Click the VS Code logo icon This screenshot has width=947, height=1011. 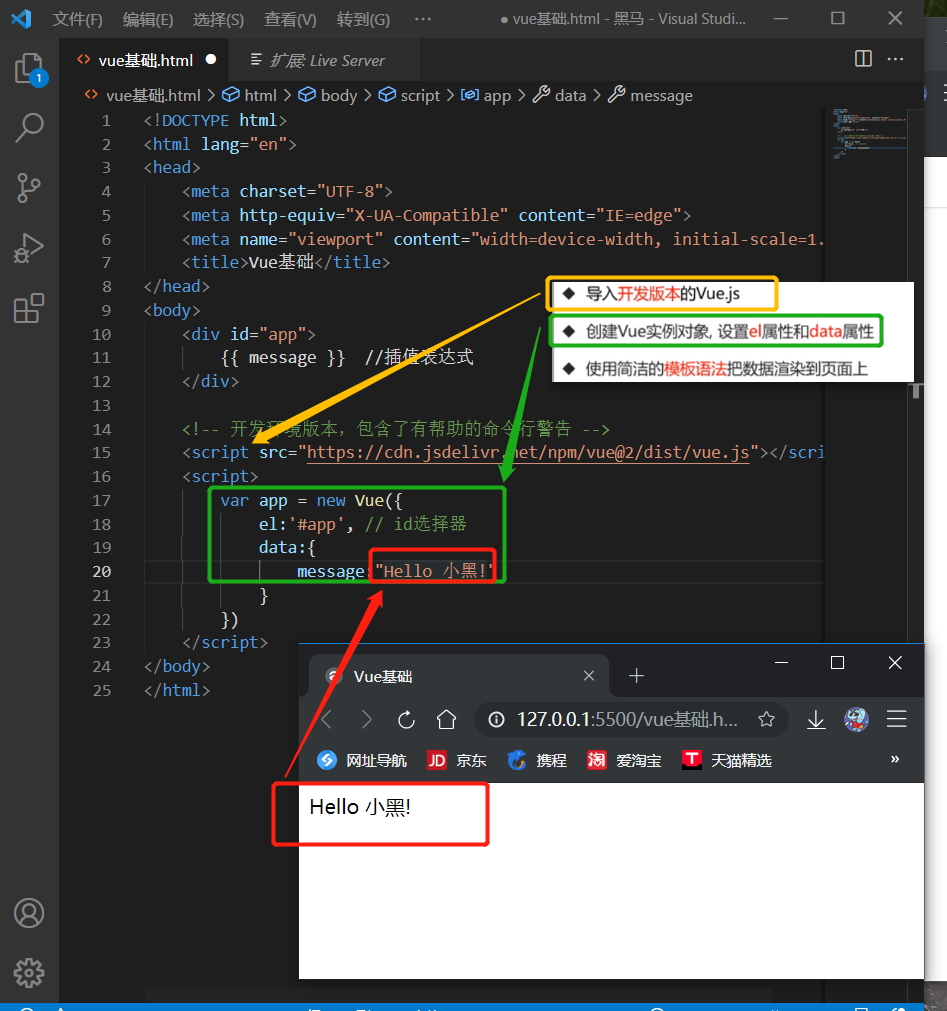click(x=21, y=19)
